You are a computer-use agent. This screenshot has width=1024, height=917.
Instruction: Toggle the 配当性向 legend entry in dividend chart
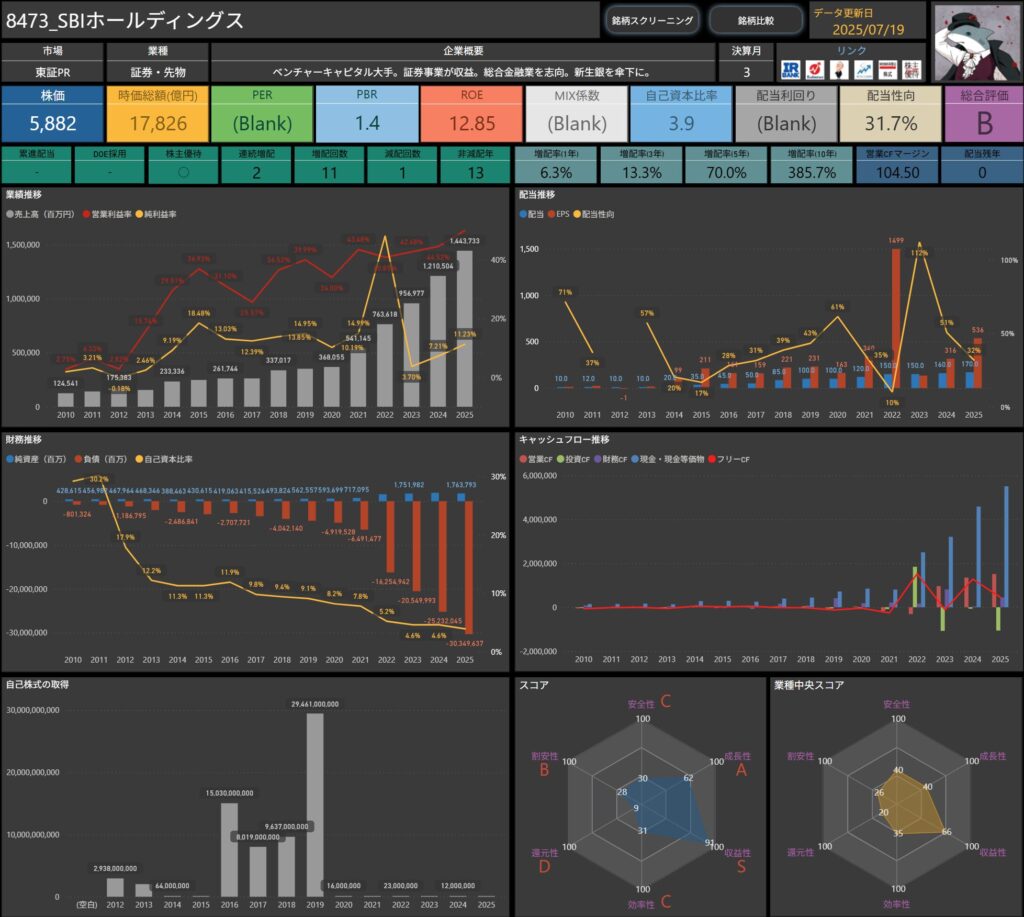(594, 214)
